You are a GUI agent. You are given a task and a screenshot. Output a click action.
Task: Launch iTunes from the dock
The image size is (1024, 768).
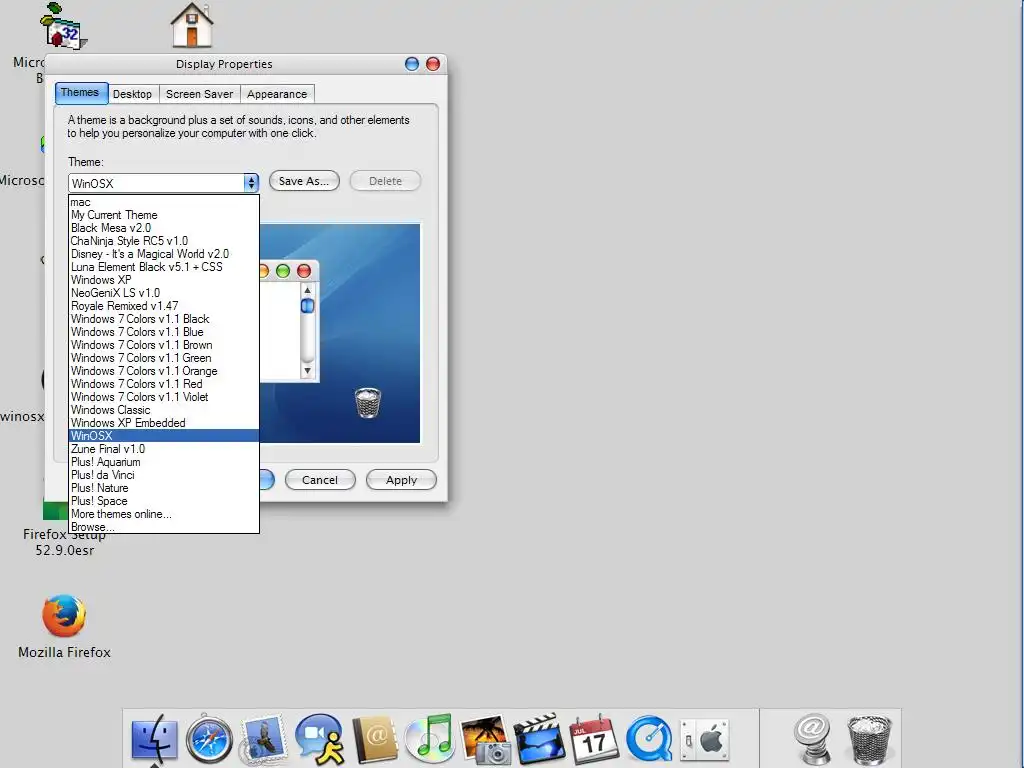pyautogui.click(x=429, y=739)
